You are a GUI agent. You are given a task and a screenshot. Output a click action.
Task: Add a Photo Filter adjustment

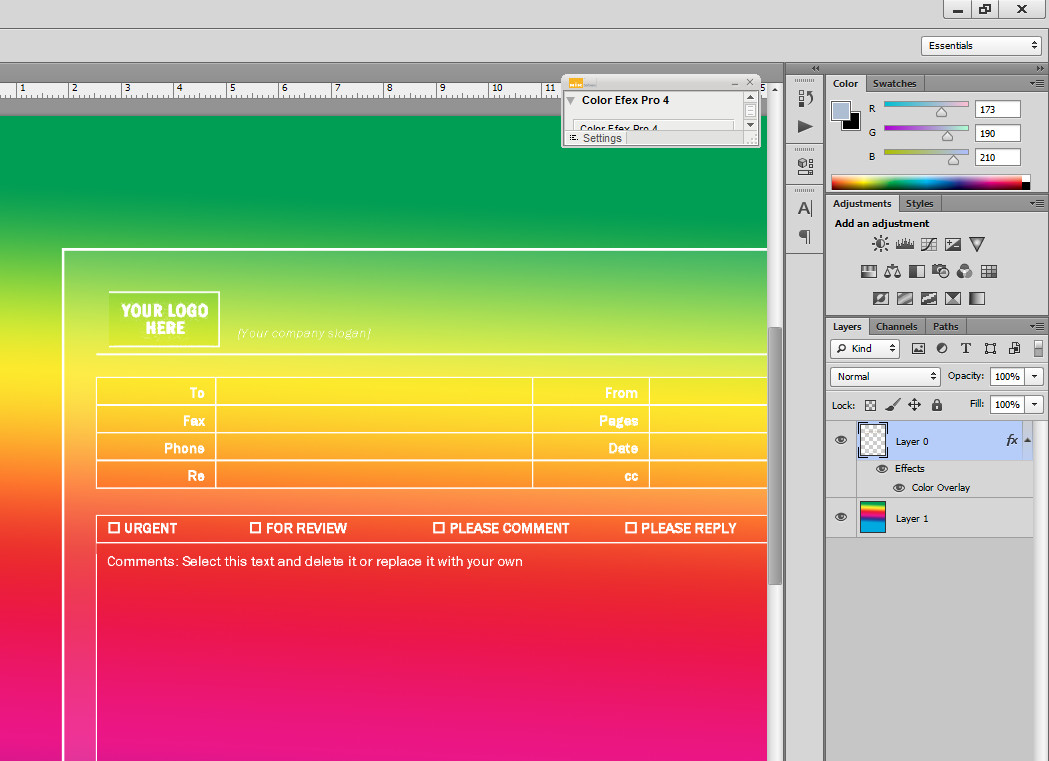click(x=941, y=271)
